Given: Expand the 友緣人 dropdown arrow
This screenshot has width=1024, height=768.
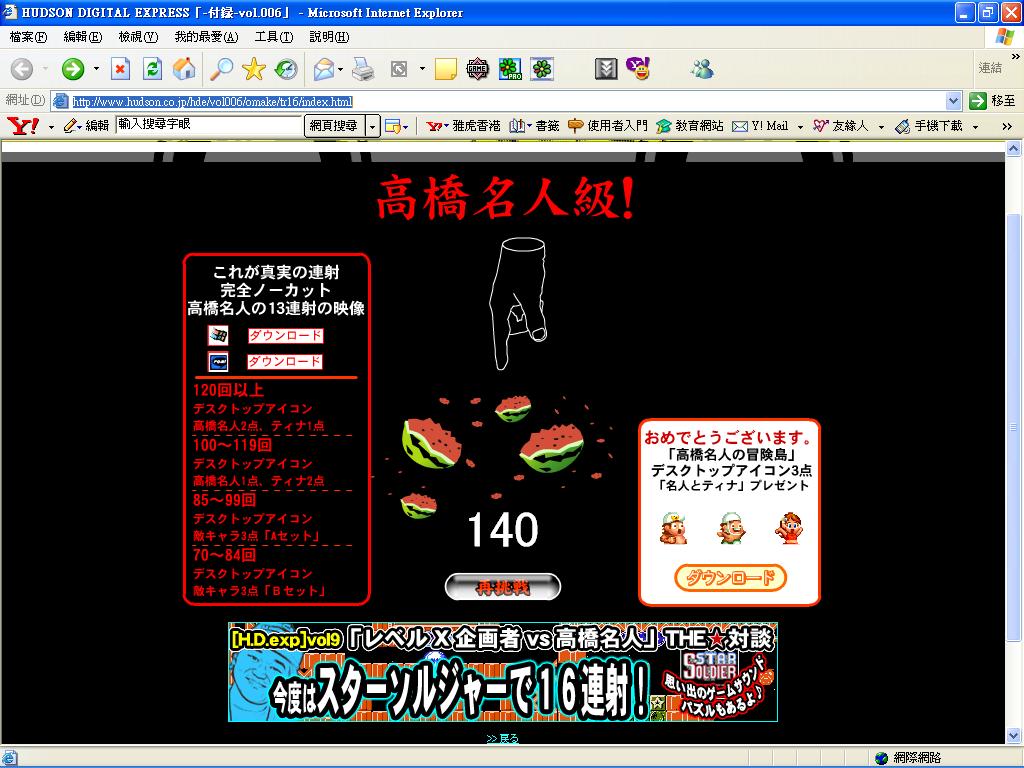Looking at the screenshot, I should coord(881,126).
